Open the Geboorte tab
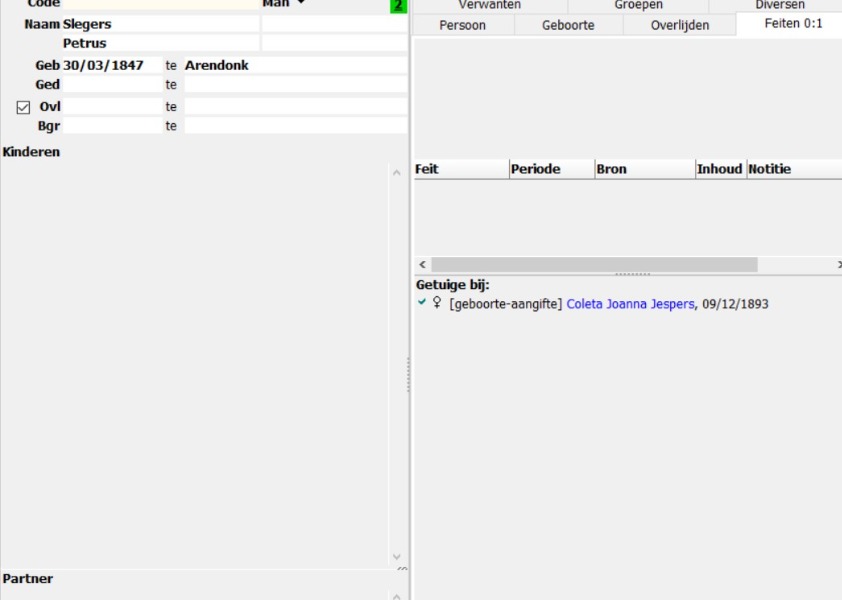The image size is (842, 600). pyautogui.click(x=568, y=25)
